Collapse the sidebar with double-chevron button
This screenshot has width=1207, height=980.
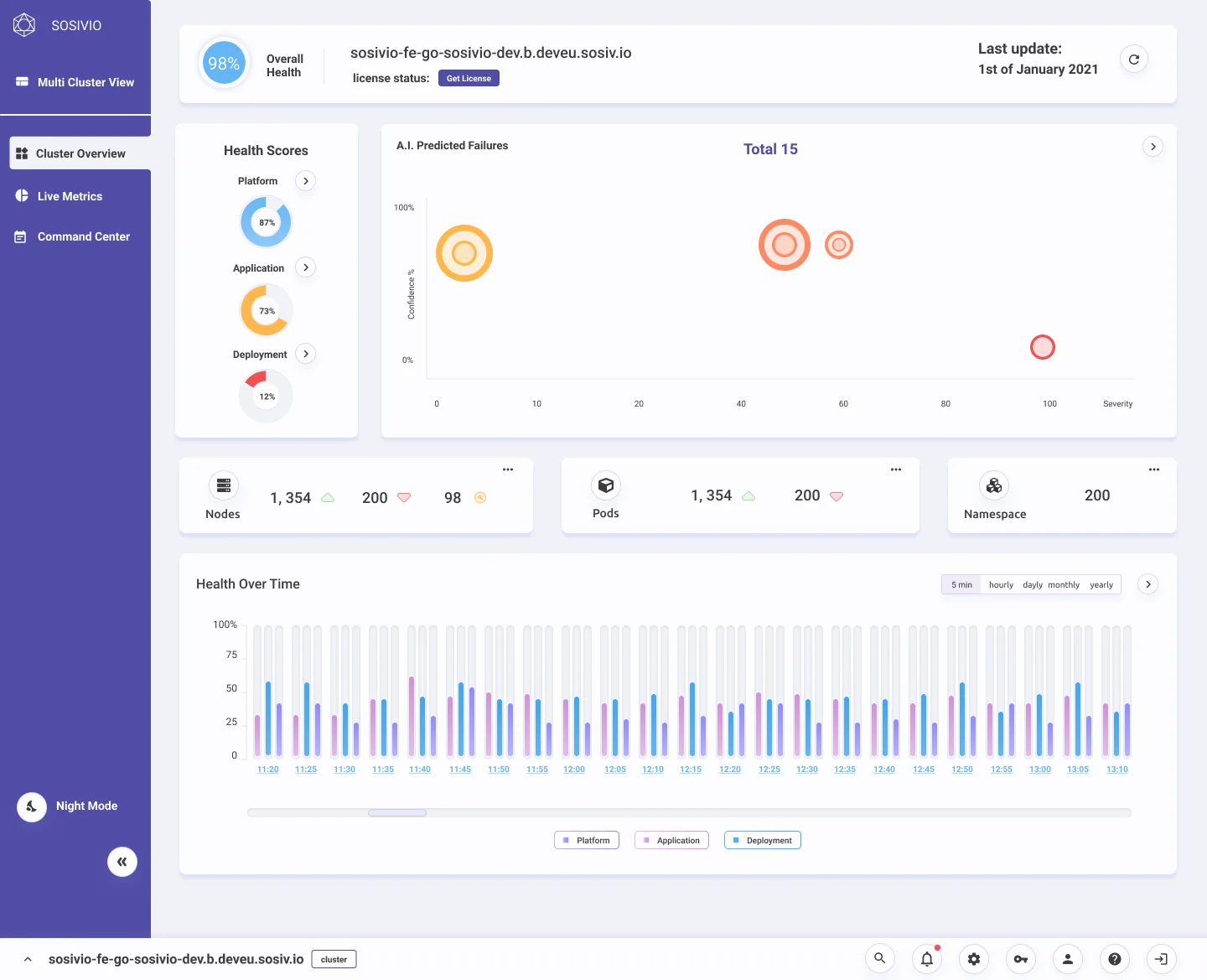point(122,862)
